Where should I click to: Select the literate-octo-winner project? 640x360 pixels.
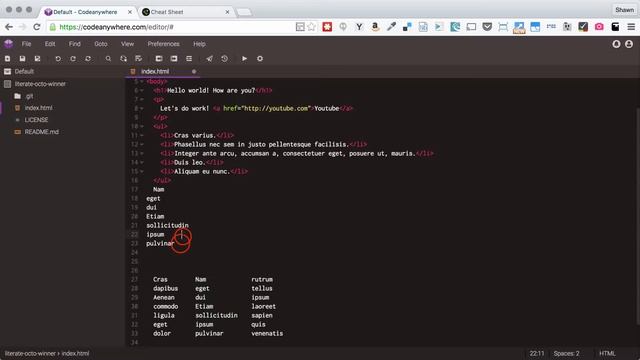click(x=40, y=84)
